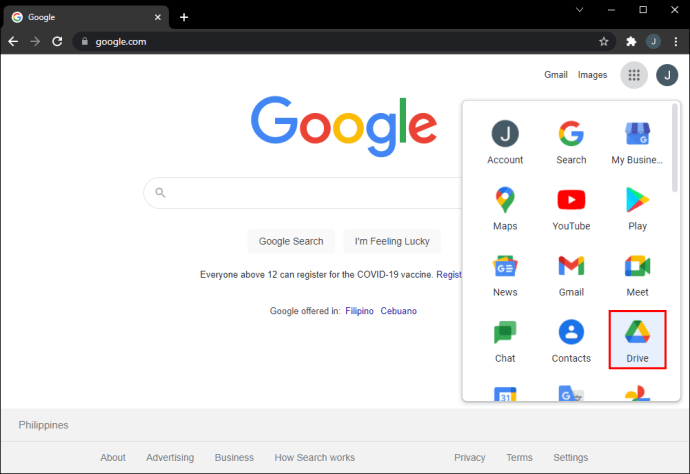The image size is (690, 474).
Task: Launch Google Maps from apps grid
Action: click(x=505, y=208)
